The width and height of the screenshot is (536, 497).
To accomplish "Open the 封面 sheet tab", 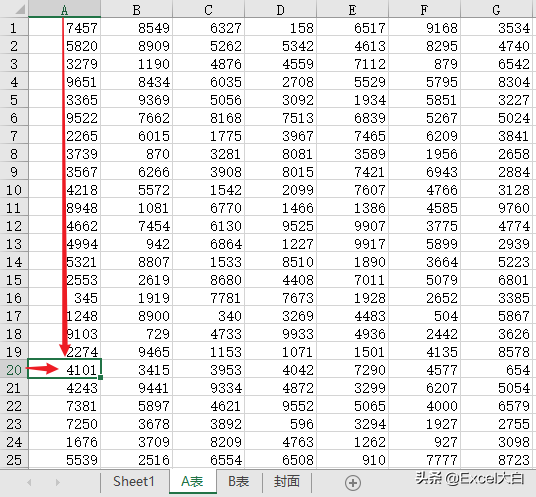I will coord(287,481).
